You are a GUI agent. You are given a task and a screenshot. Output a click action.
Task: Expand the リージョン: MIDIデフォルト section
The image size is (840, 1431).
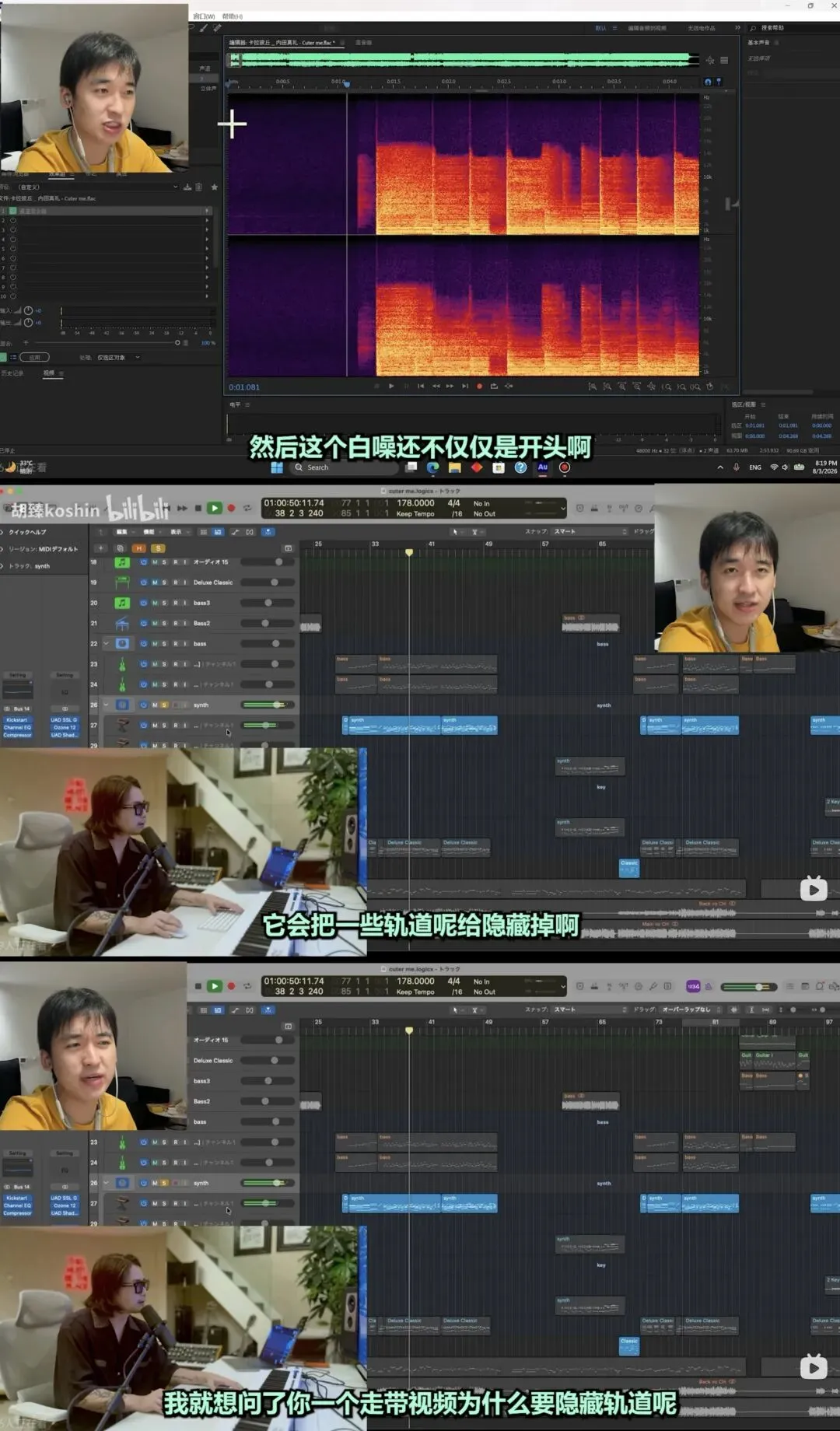3,549
